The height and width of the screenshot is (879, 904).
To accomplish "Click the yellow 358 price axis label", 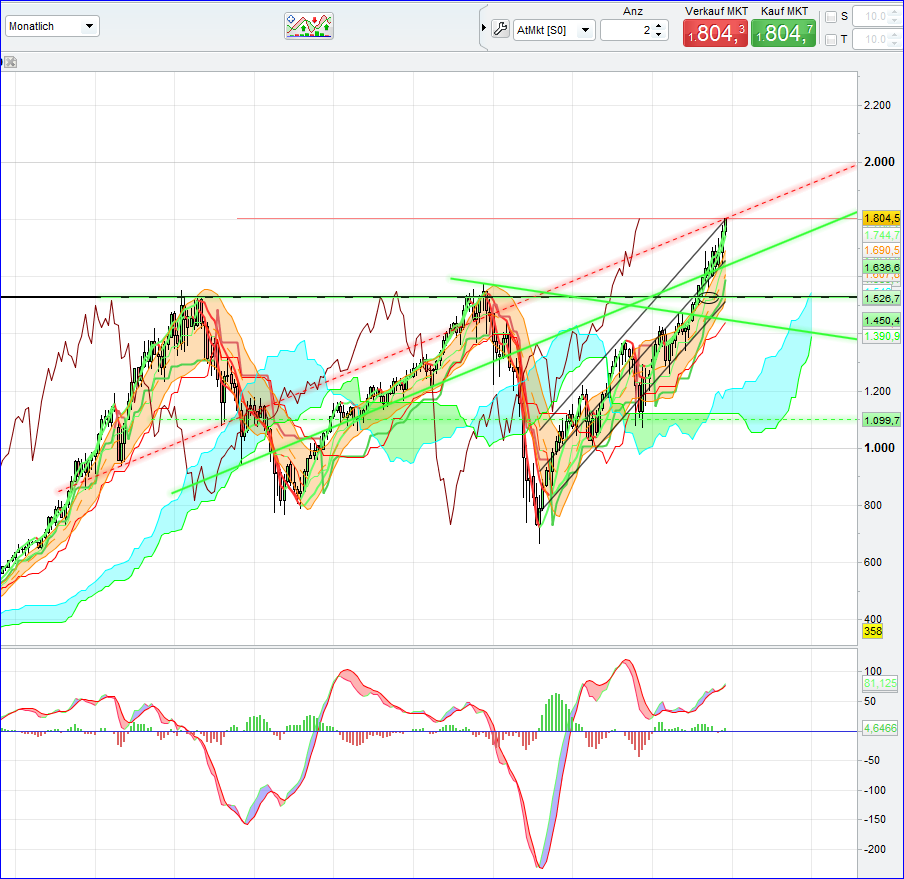I will (x=872, y=631).
